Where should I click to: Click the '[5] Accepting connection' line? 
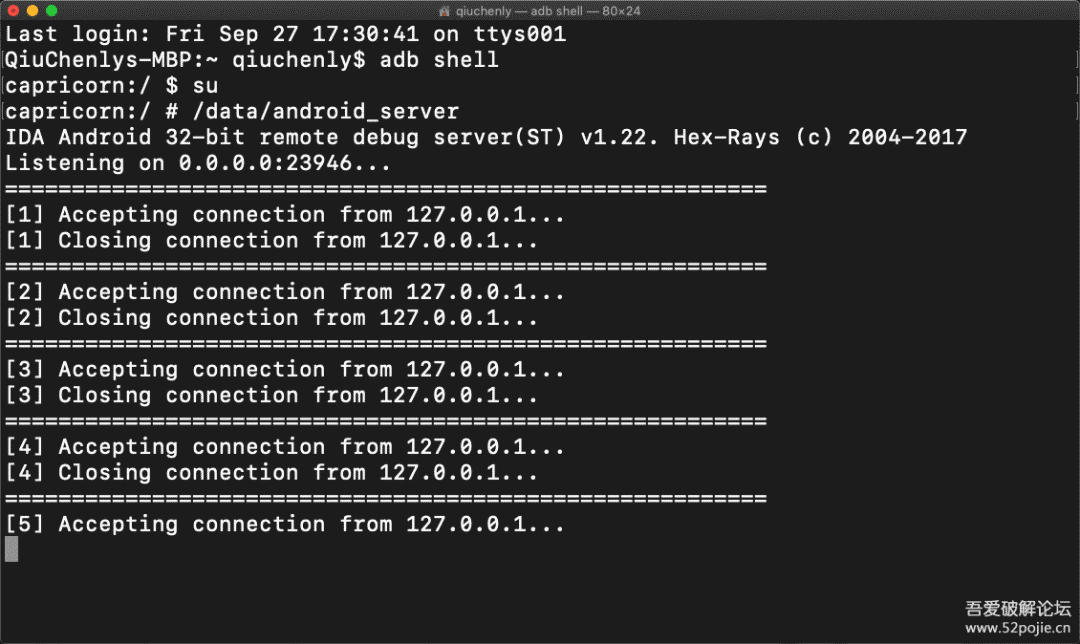[285, 524]
